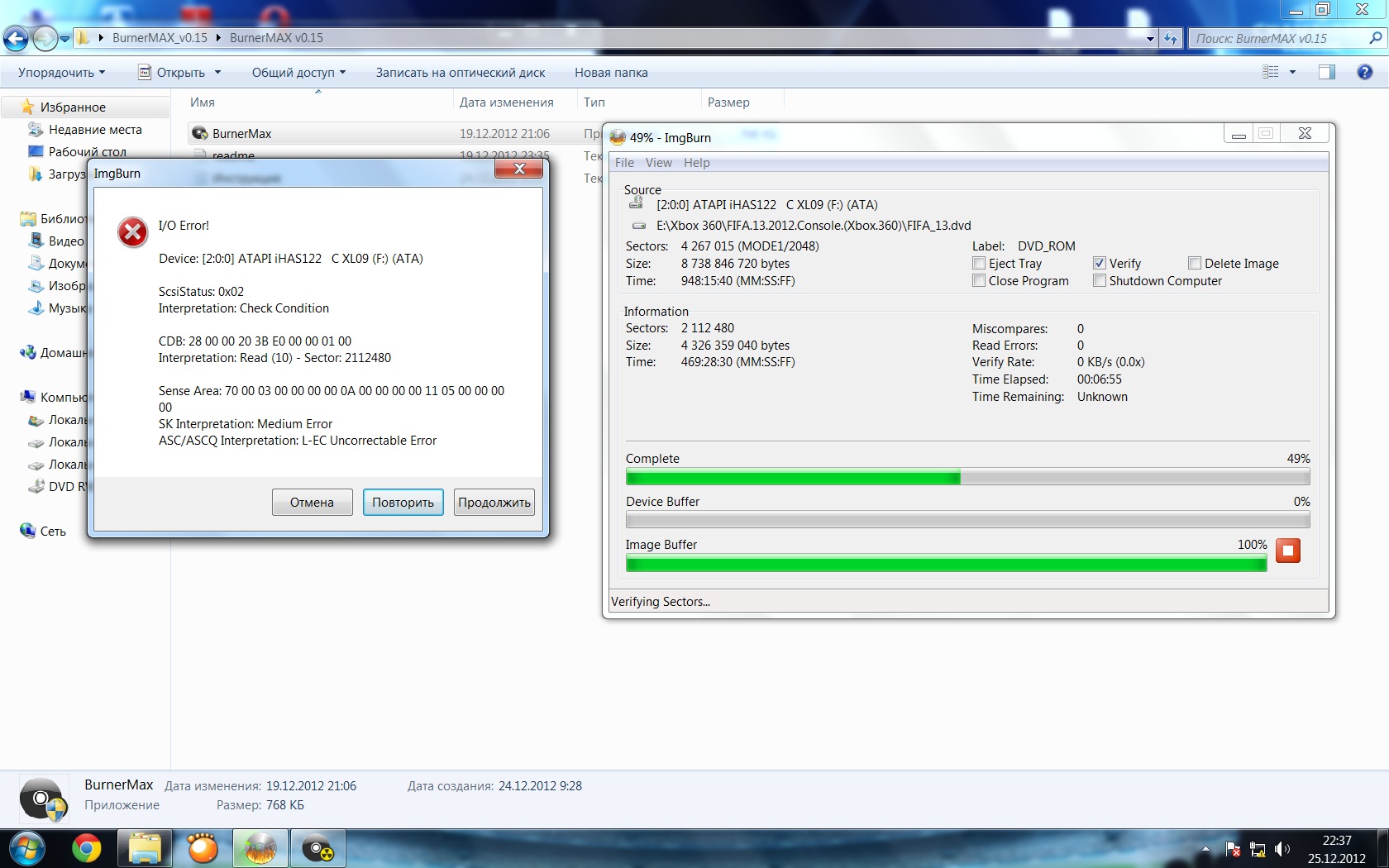The width and height of the screenshot is (1389, 868).
Task: Click the ImgBurn title bar flame icon
Action: coord(618,137)
